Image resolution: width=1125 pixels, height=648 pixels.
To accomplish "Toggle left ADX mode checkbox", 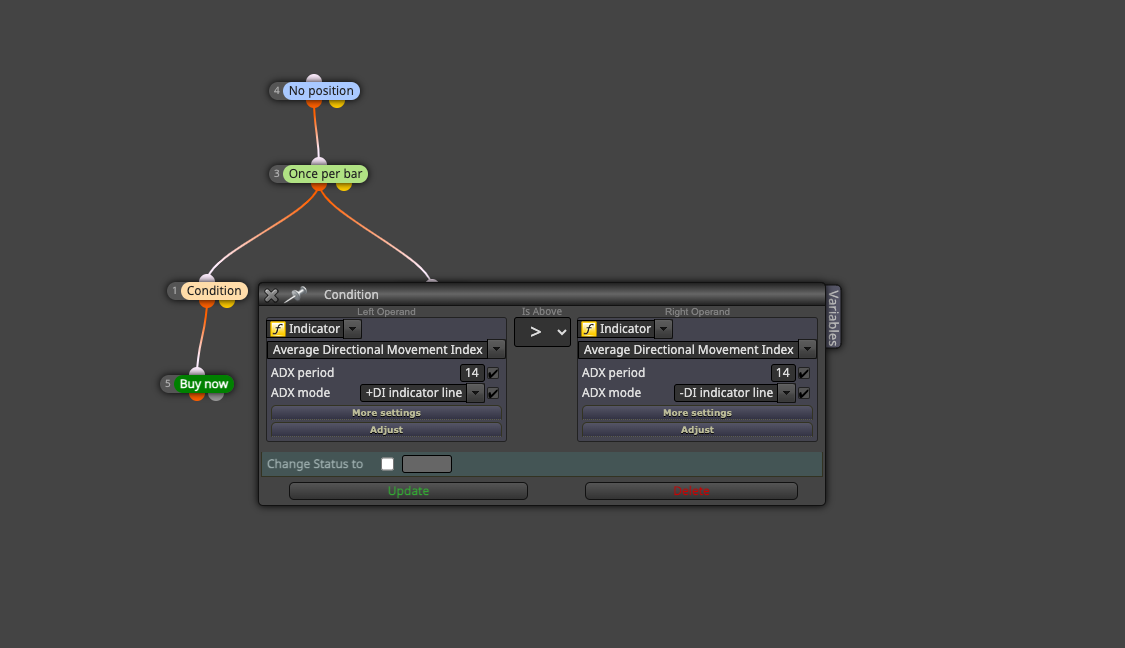I will pos(493,393).
